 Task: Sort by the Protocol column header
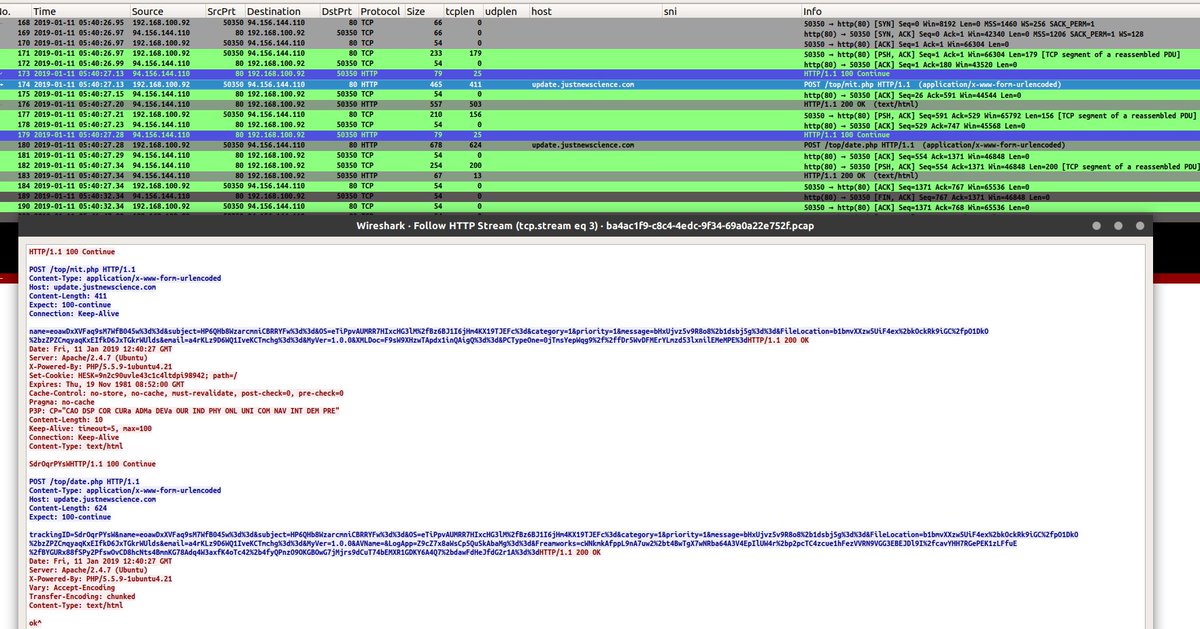pos(381,11)
